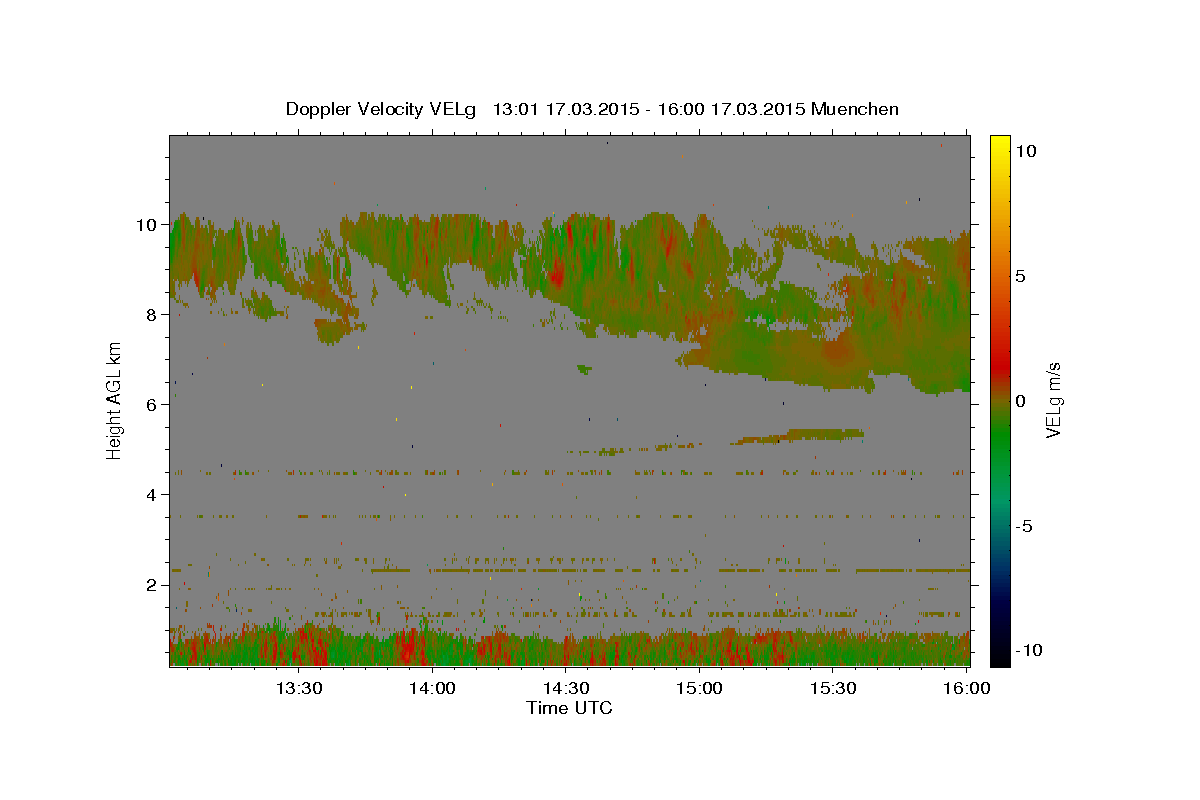
Task: Click the yellow top of the colorbar
Action: [1000, 145]
